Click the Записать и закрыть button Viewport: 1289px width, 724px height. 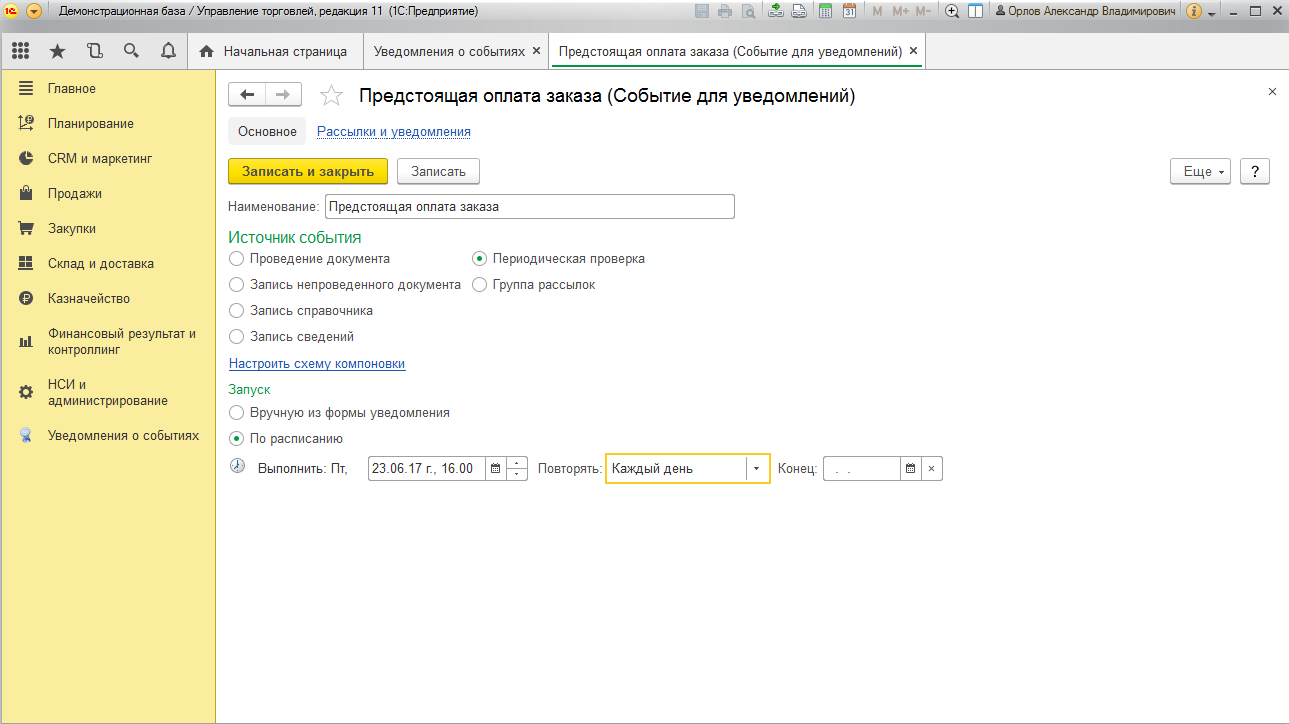coord(307,171)
